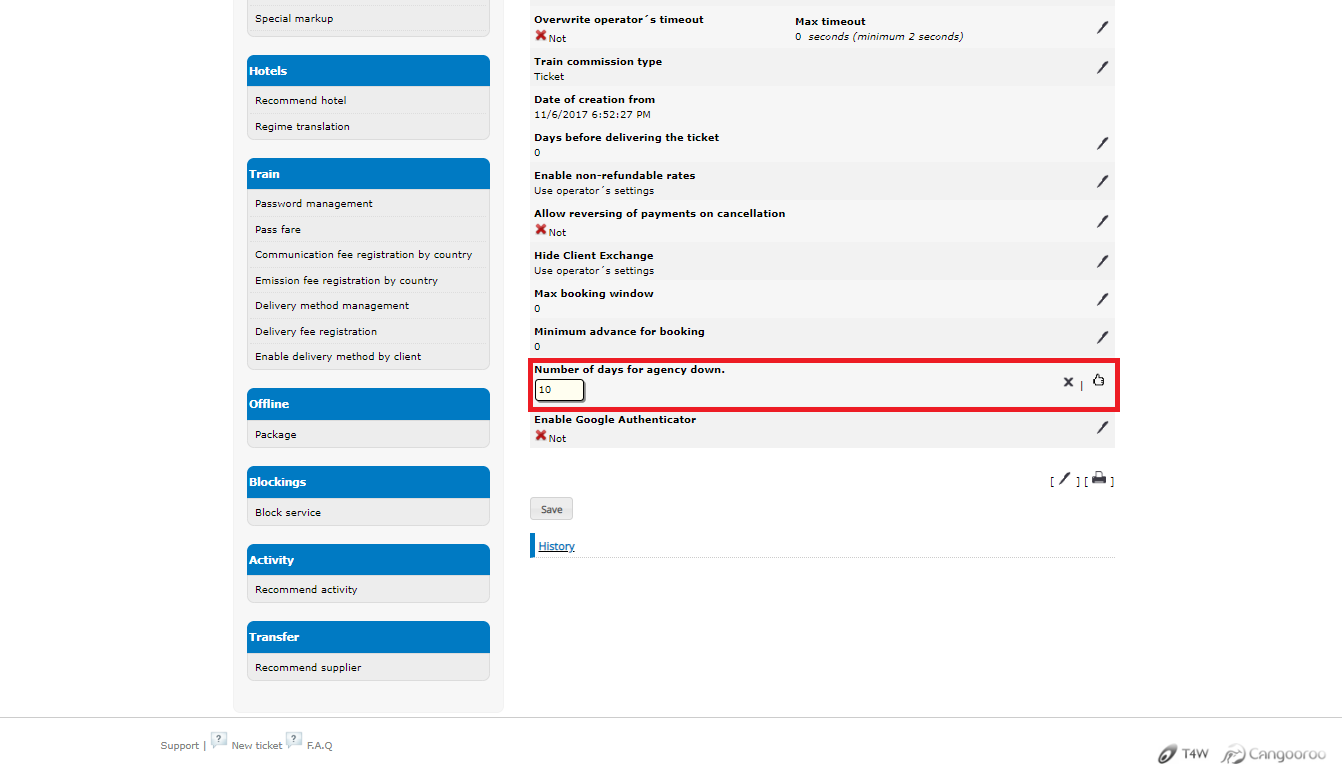Click the Train section header
Screen dimensions: 1342x767
pyautogui.click(x=368, y=174)
